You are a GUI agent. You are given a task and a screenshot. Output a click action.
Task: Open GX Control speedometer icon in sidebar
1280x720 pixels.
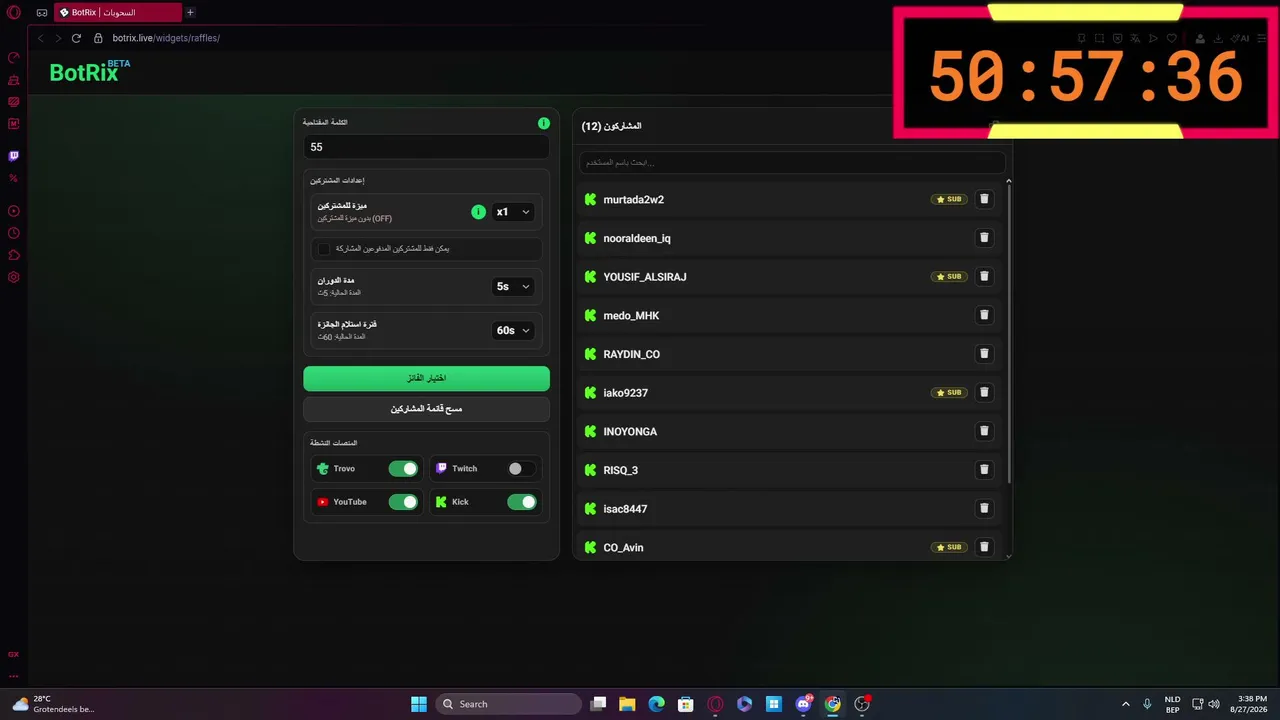click(14, 57)
